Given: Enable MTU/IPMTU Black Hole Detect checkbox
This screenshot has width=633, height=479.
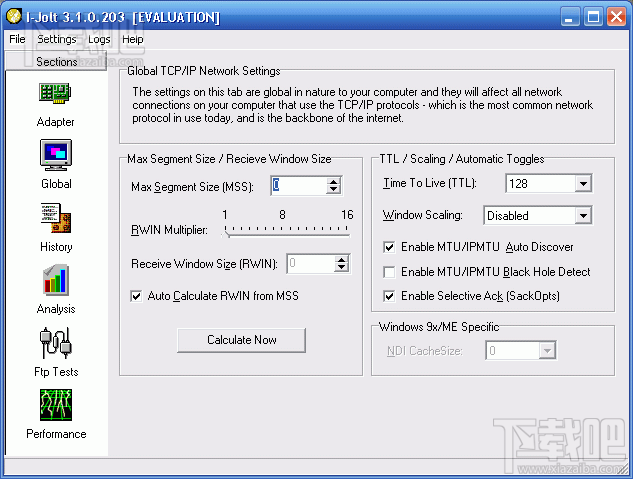Looking at the screenshot, I should (389, 272).
